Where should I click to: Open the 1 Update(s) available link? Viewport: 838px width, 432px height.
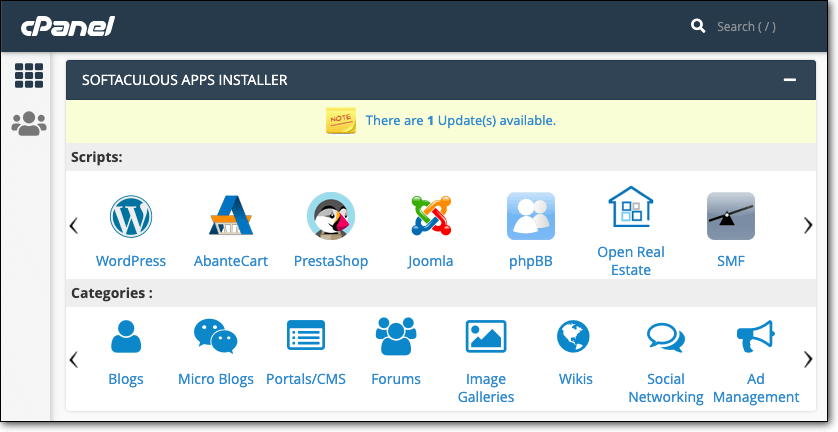click(461, 121)
